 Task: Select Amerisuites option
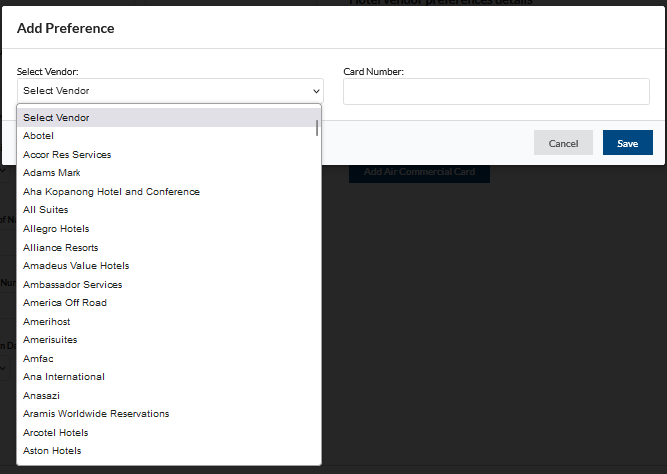pos(169,340)
